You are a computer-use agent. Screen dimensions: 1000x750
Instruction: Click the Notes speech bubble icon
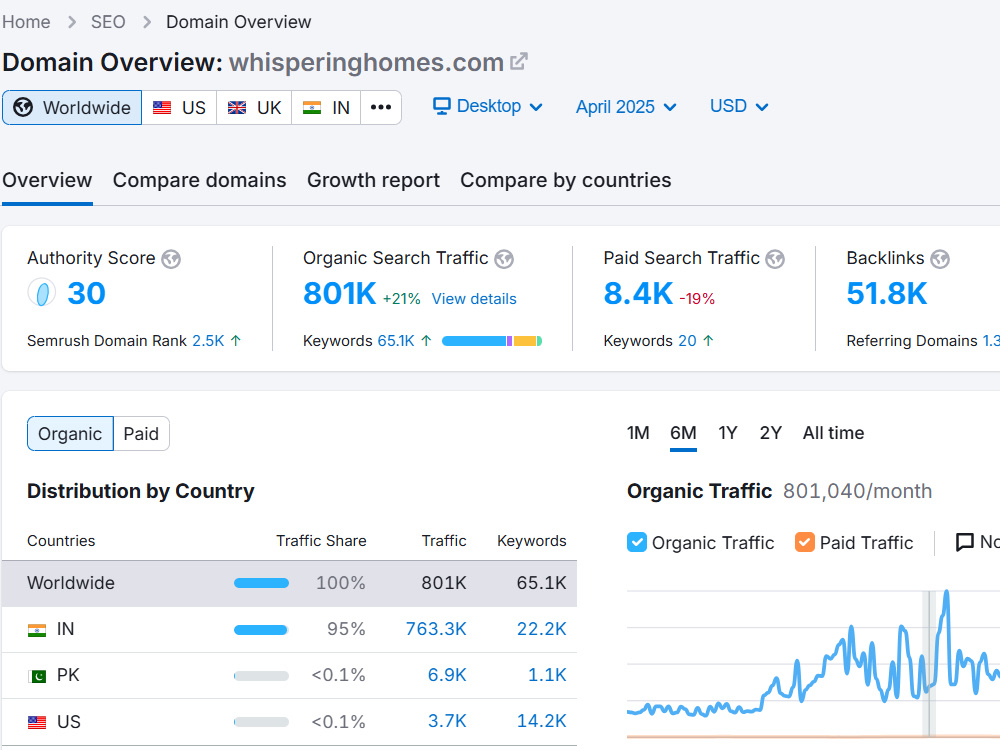[x=965, y=542]
